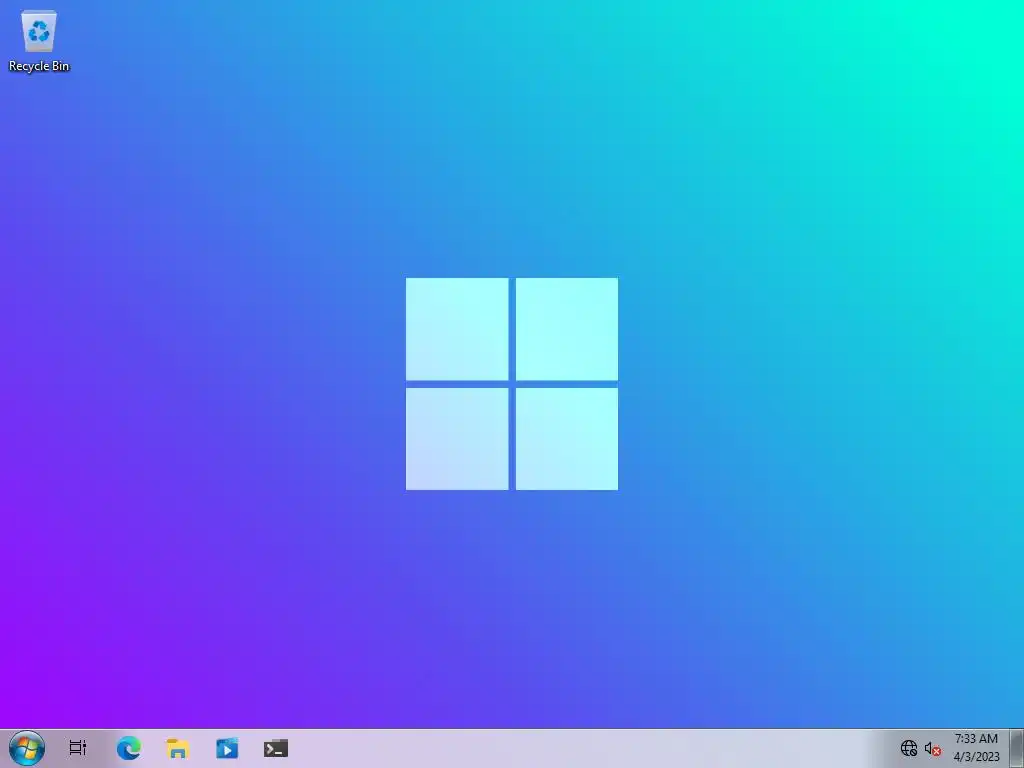Click the network globe tray icon

pos(909,748)
